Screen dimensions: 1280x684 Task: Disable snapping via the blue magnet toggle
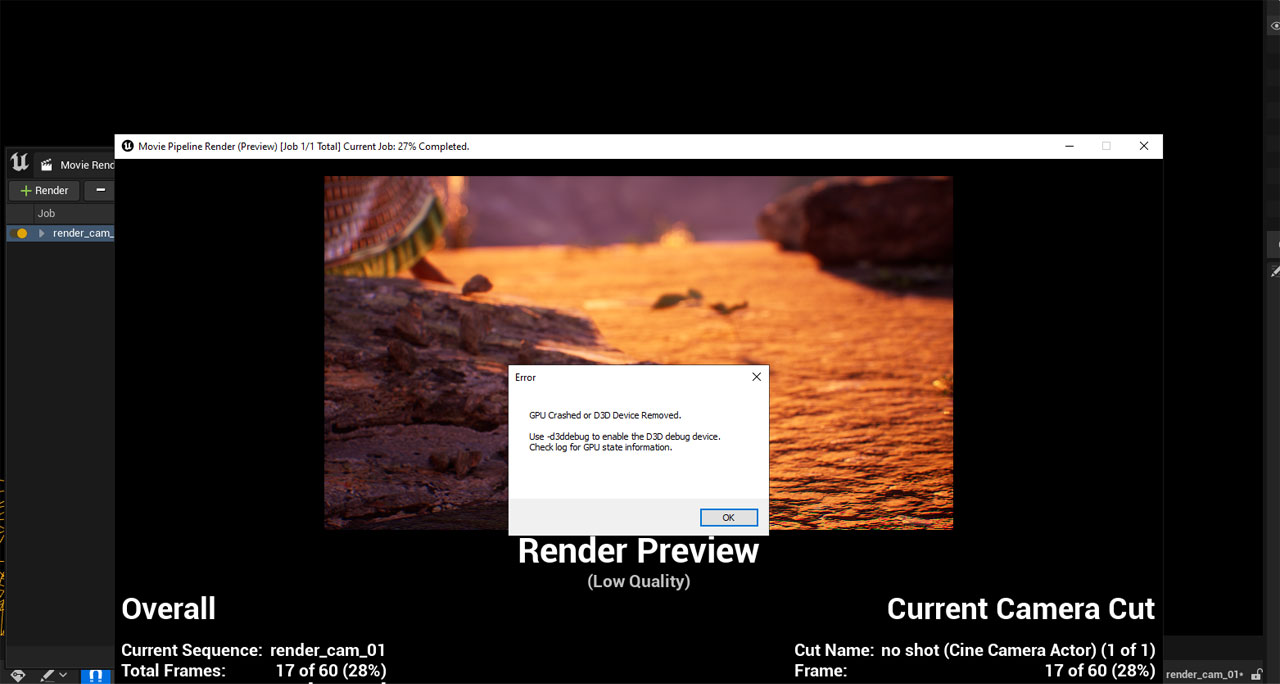pos(95,677)
